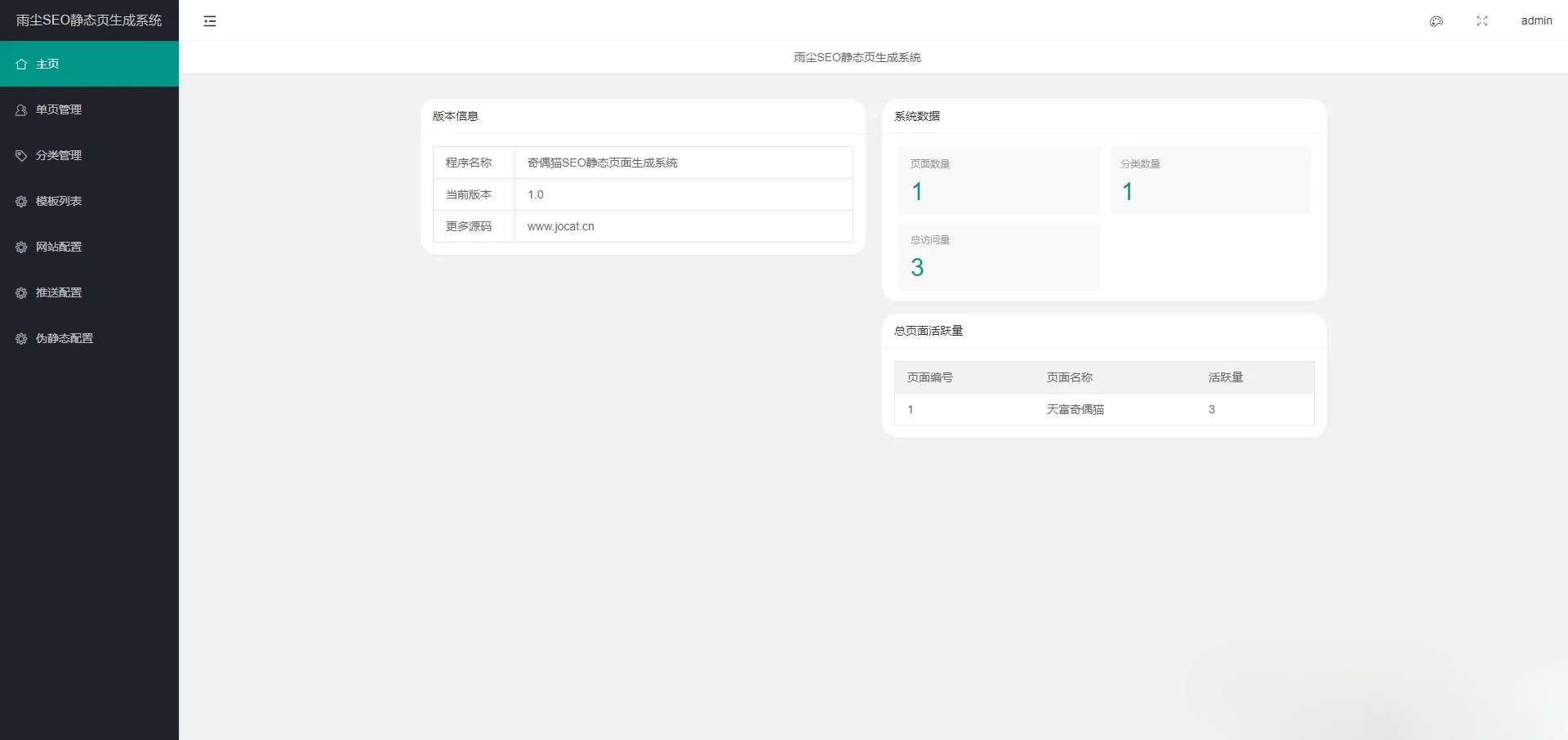The width and height of the screenshot is (1568, 740).
Task: Collapse the sidebar with the hamburger icon
Action: [210, 21]
